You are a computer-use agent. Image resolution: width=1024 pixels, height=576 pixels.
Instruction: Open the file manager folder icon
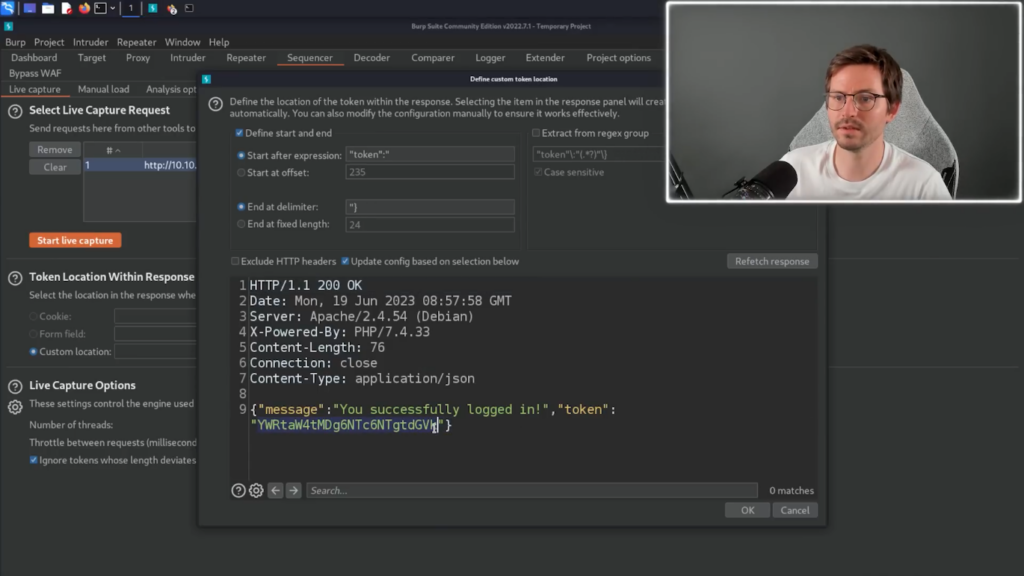click(x=48, y=8)
